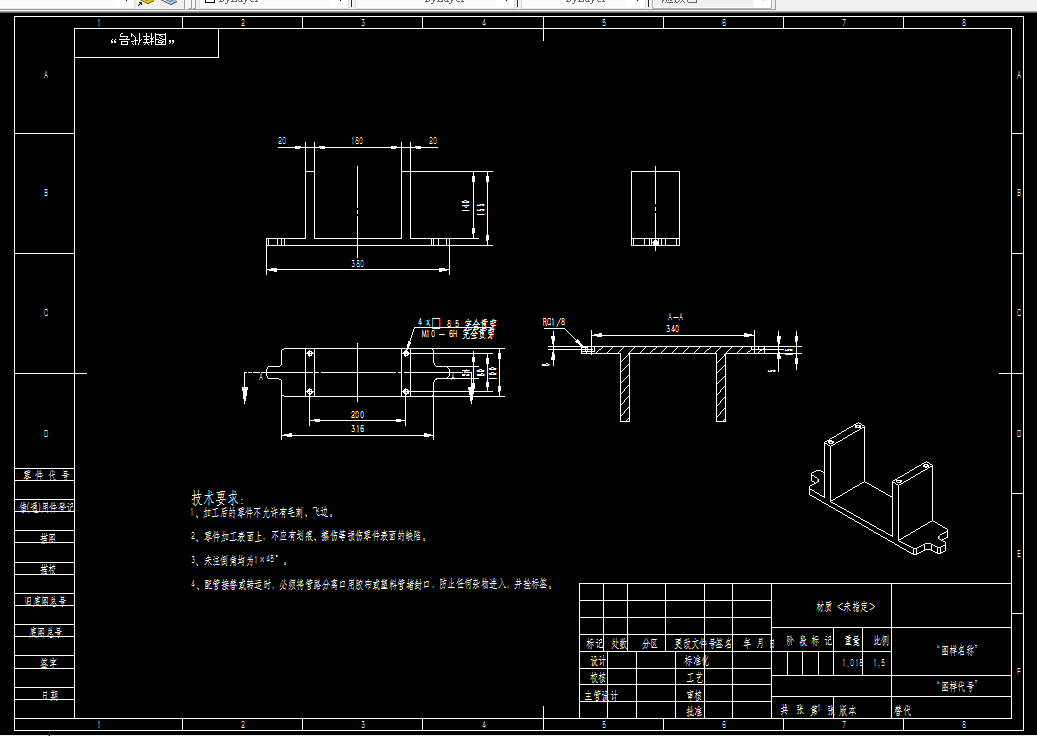Select the 200 hole spacing dimension

coord(357,415)
